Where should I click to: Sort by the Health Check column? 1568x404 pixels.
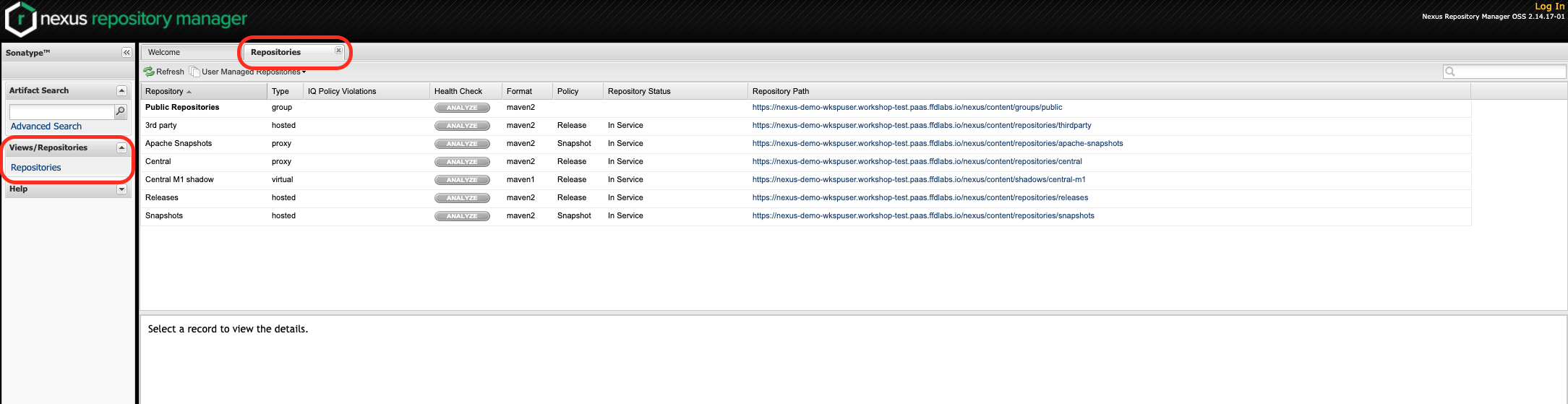[x=466, y=91]
